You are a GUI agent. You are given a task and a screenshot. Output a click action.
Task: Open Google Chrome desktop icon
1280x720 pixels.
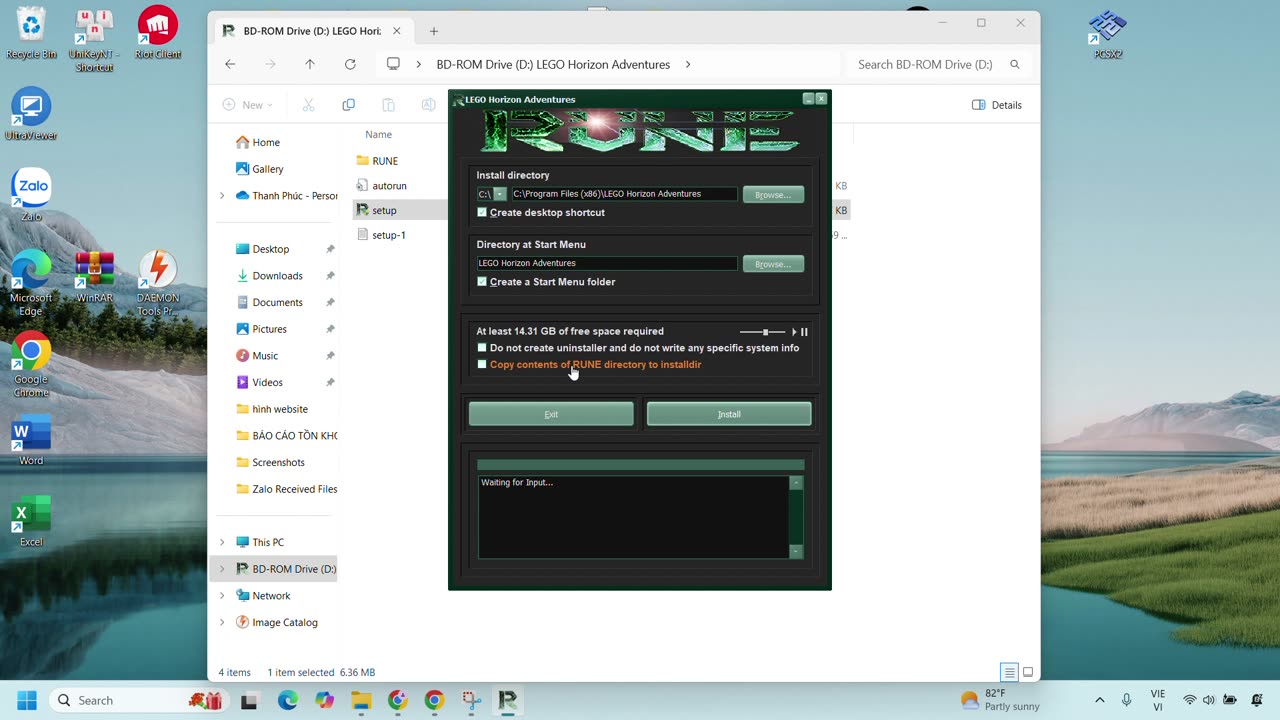point(31,364)
